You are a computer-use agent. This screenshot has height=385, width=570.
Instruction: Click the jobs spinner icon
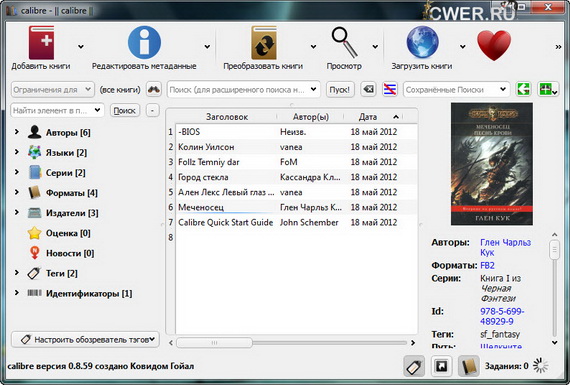[x=541, y=366]
